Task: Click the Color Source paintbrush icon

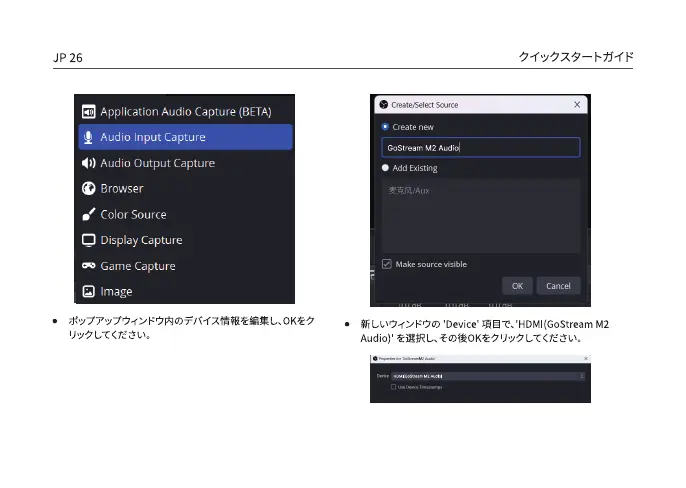Action: [x=88, y=214]
